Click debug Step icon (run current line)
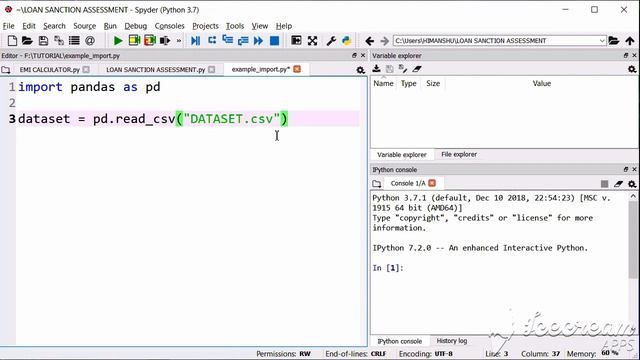The height and width of the screenshot is (360, 640). 212,40
